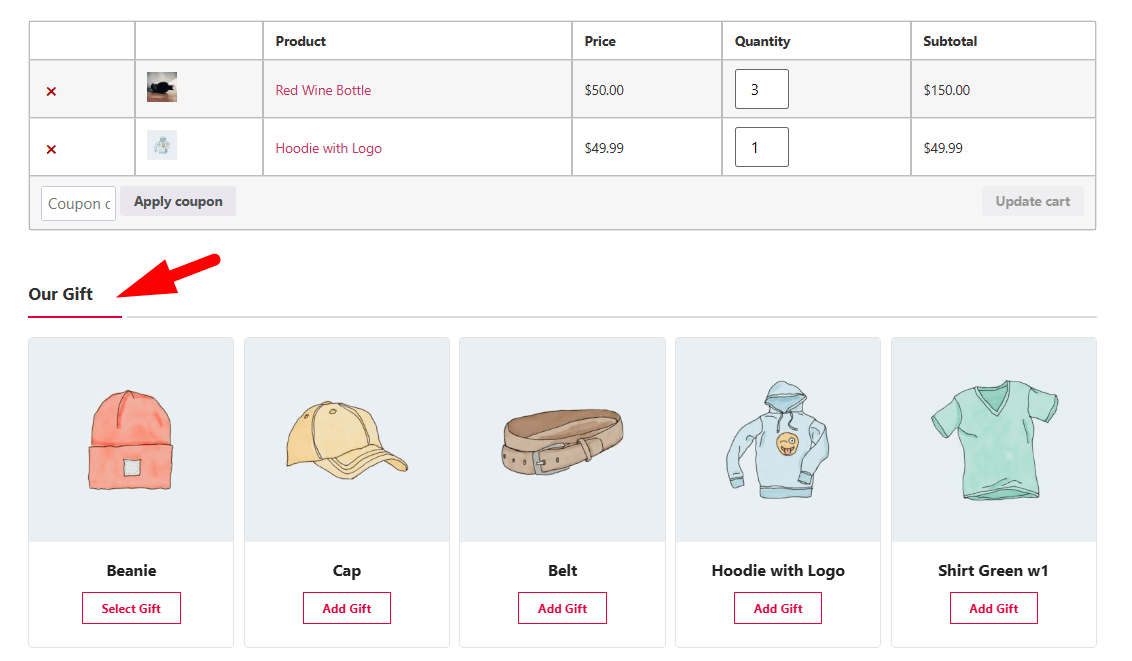Add the Belt gift to cart
This screenshot has width=1132, height=661.
[562, 607]
